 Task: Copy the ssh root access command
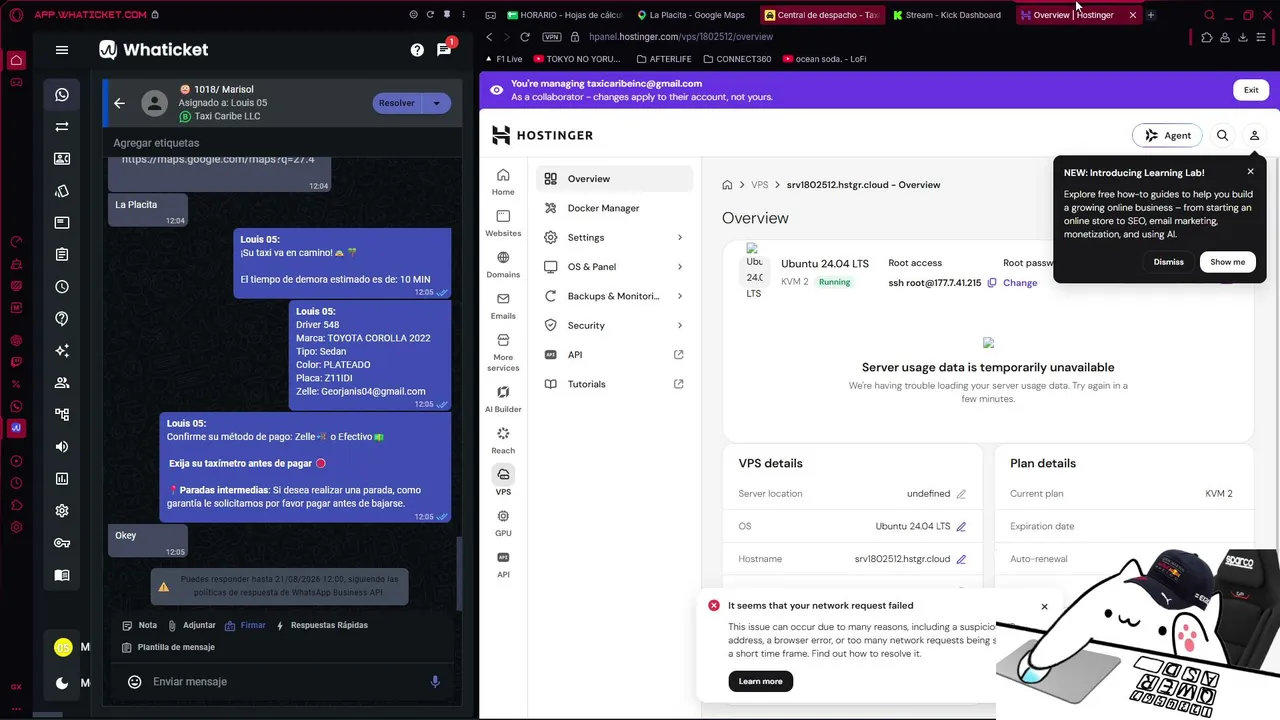[992, 283]
